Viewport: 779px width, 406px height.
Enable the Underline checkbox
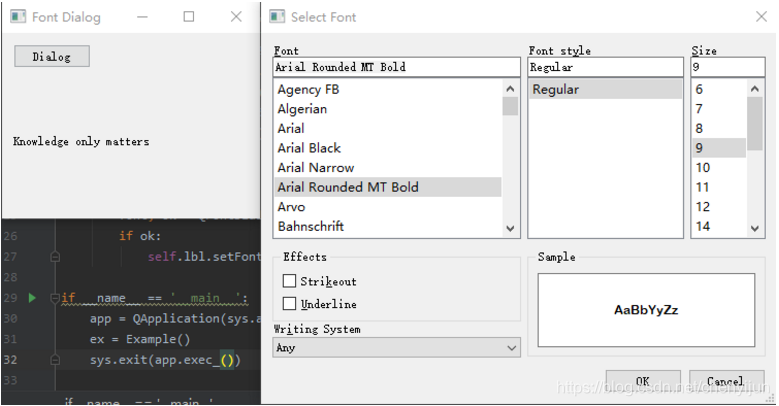(x=289, y=304)
